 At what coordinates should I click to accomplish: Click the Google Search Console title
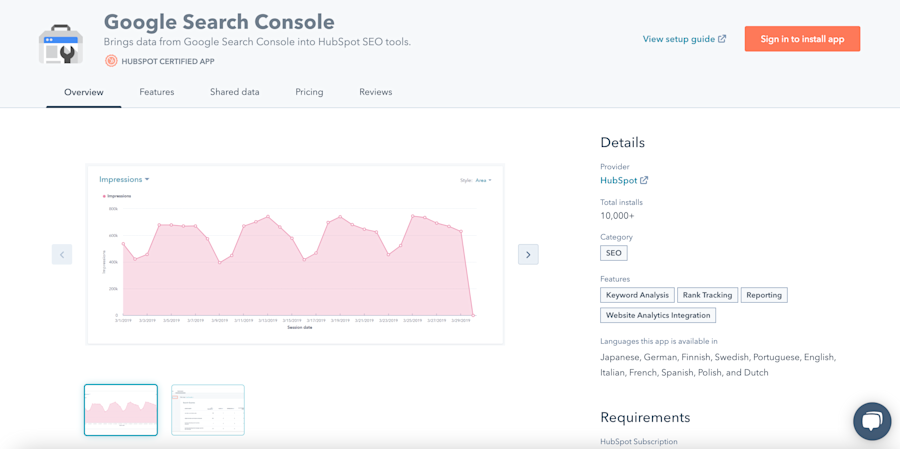pos(219,22)
